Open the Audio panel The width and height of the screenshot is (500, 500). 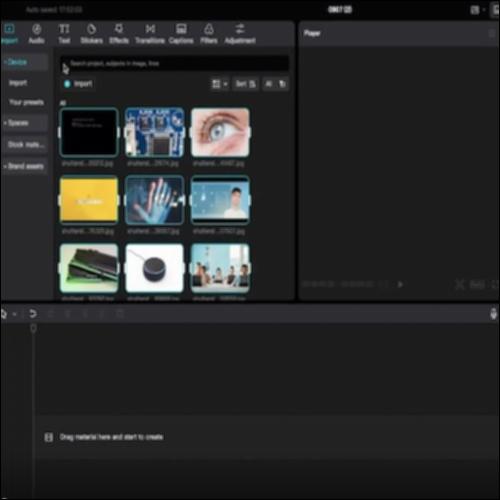coord(36,34)
